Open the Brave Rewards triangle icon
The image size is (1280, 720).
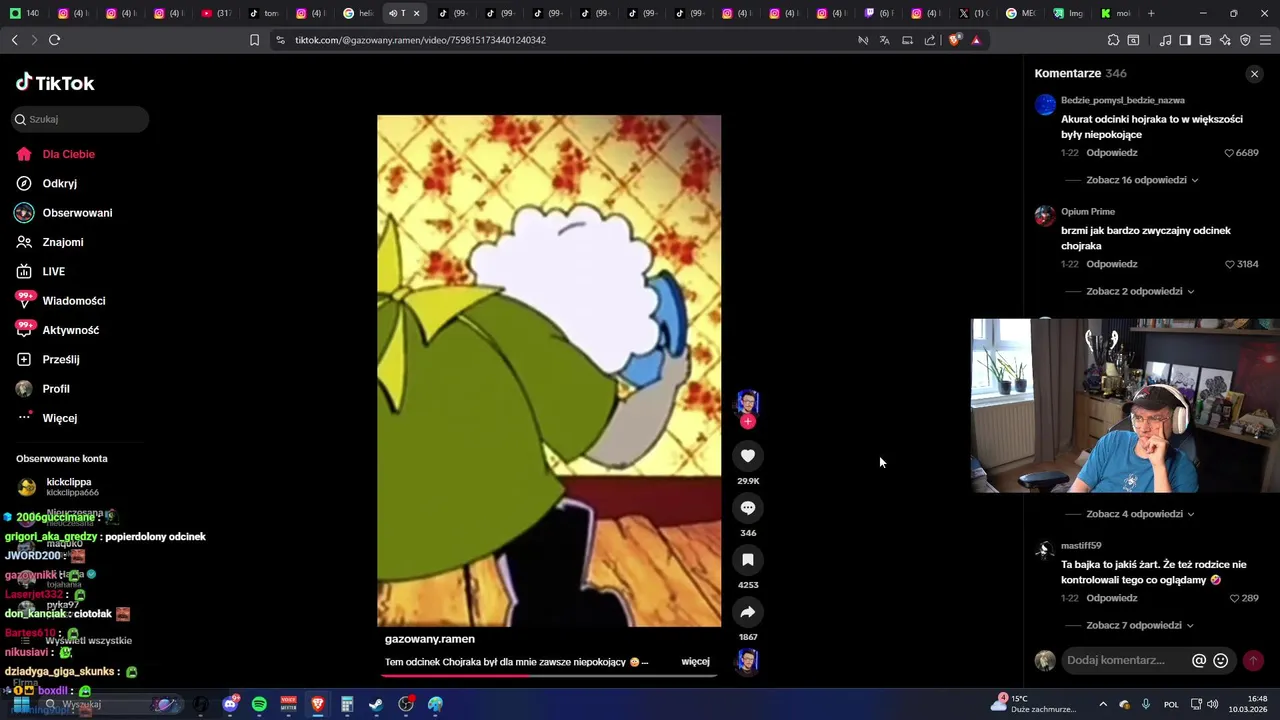pos(976,40)
